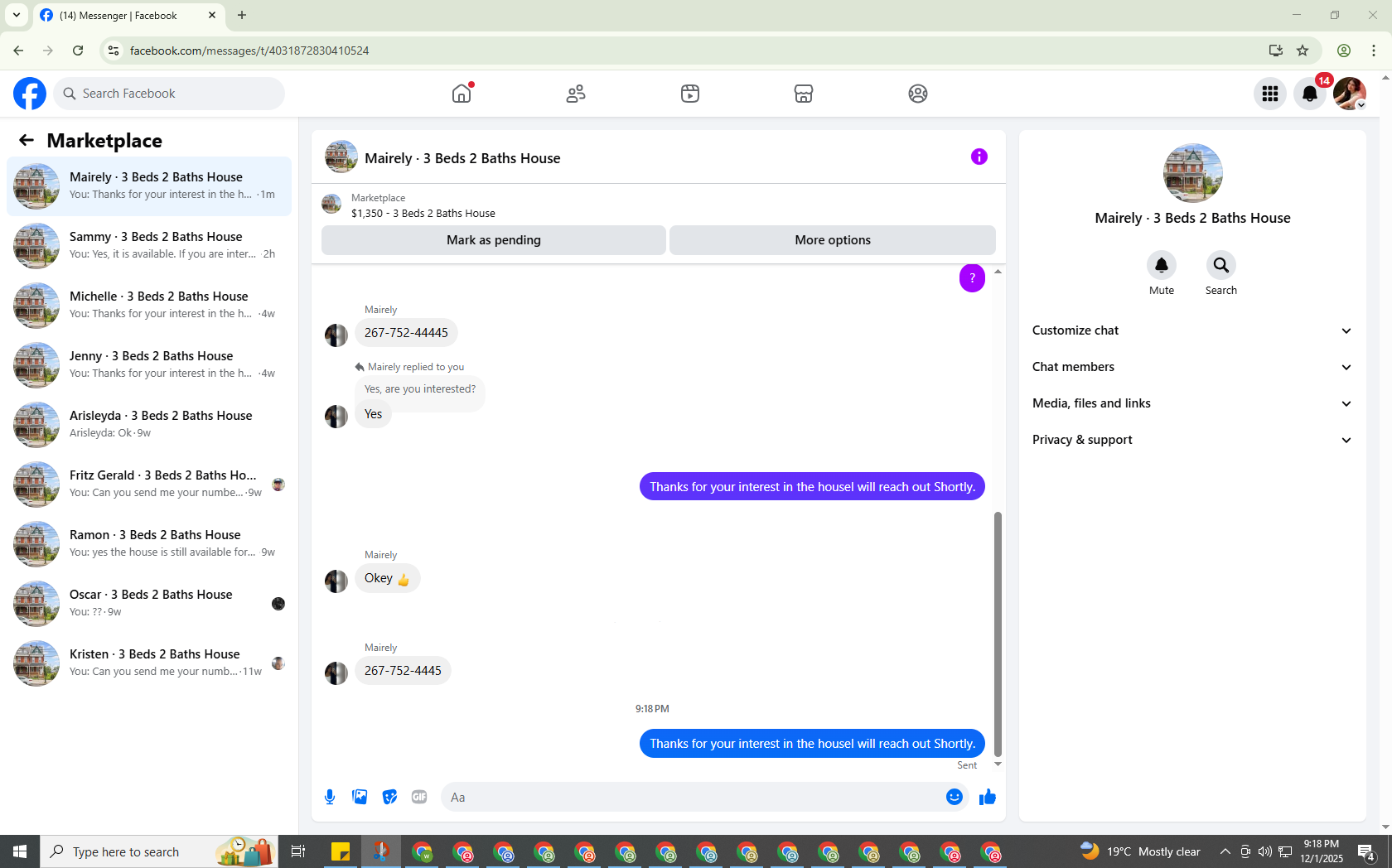Open a new browser tab

pyautogui.click(x=242, y=15)
